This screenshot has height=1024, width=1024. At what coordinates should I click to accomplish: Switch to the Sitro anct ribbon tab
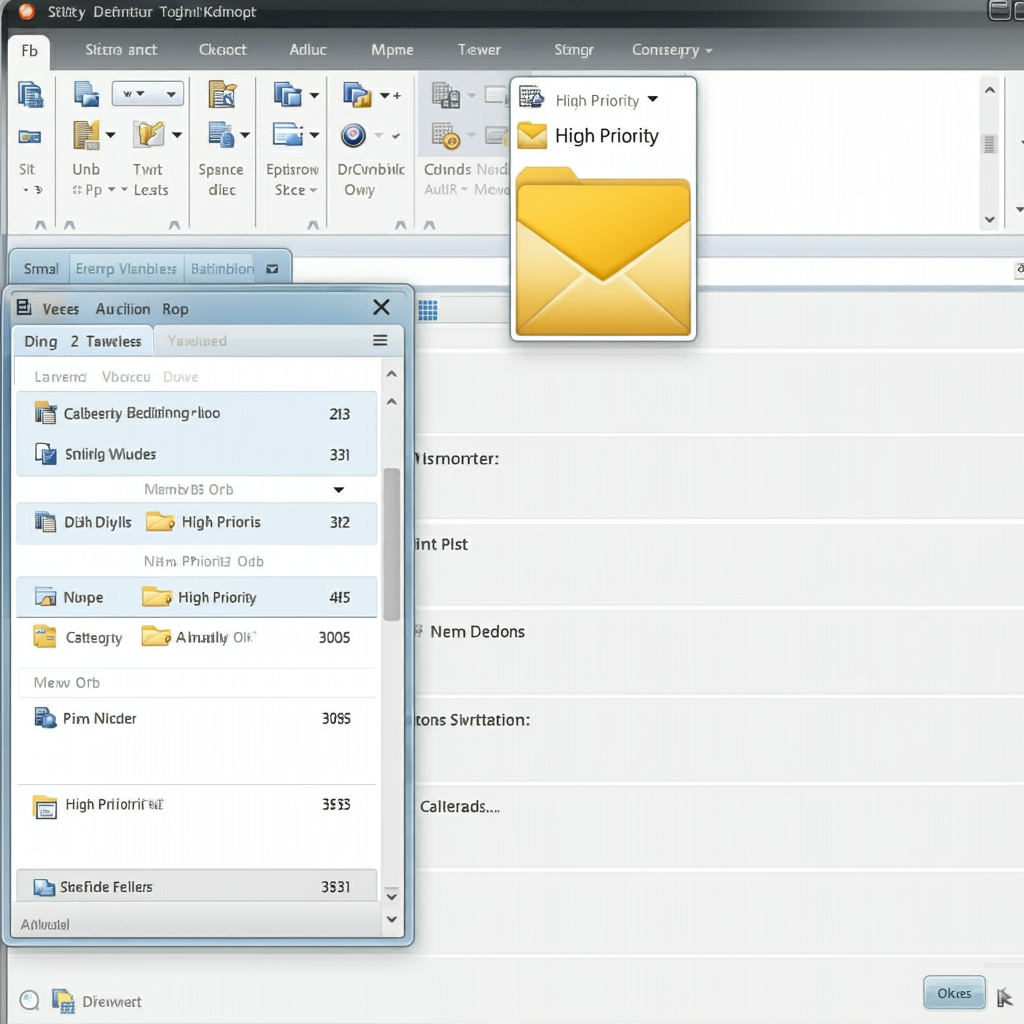(121, 50)
